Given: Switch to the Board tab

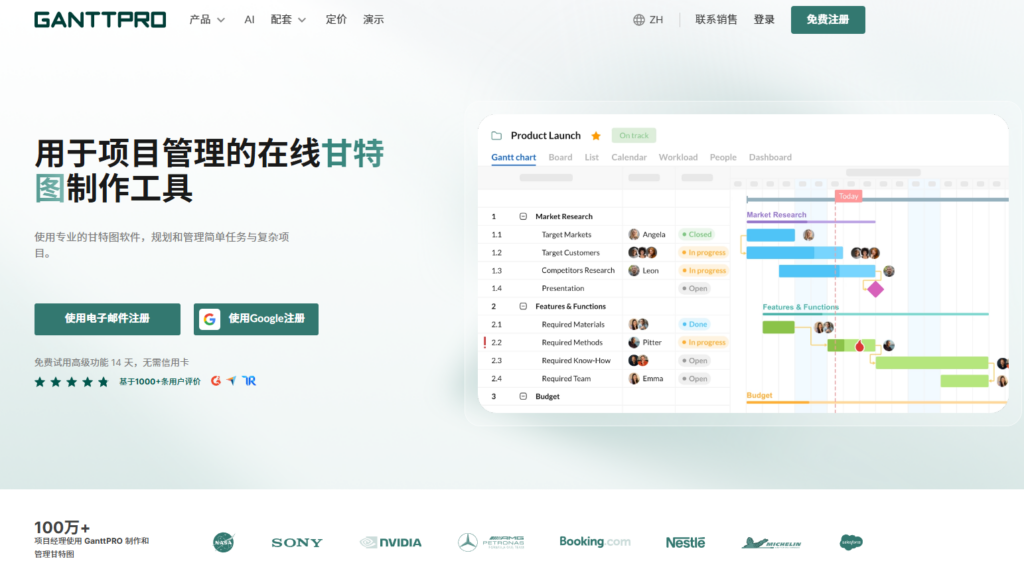Looking at the screenshot, I should [560, 157].
